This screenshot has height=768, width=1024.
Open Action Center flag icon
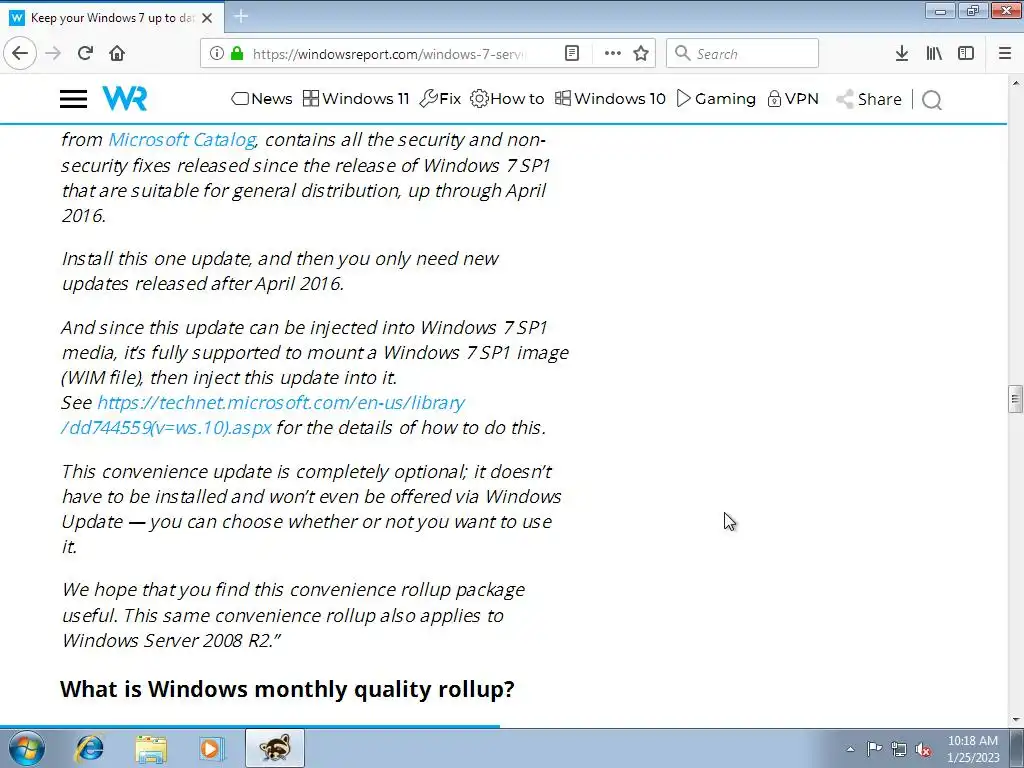874,749
